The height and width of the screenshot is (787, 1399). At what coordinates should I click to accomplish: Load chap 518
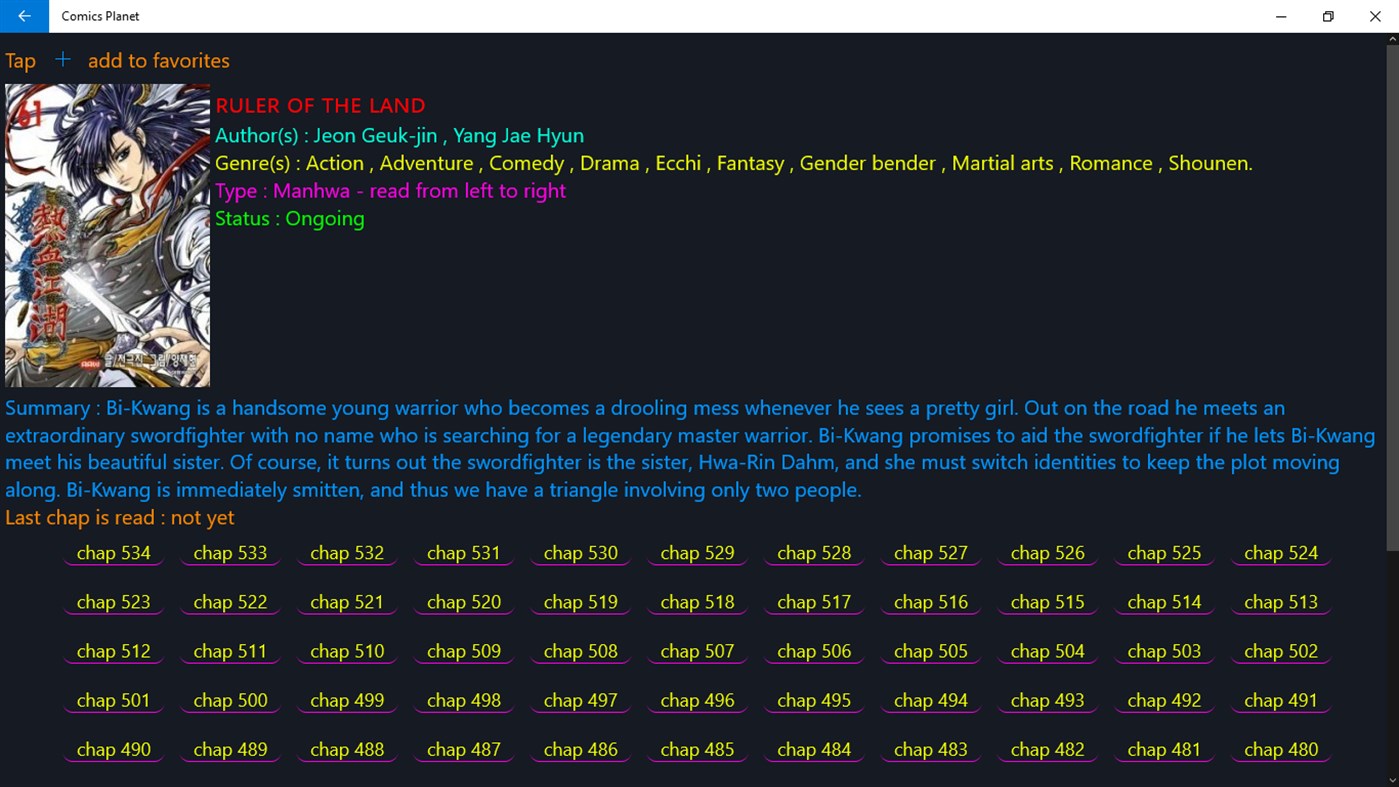[x=697, y=602]
